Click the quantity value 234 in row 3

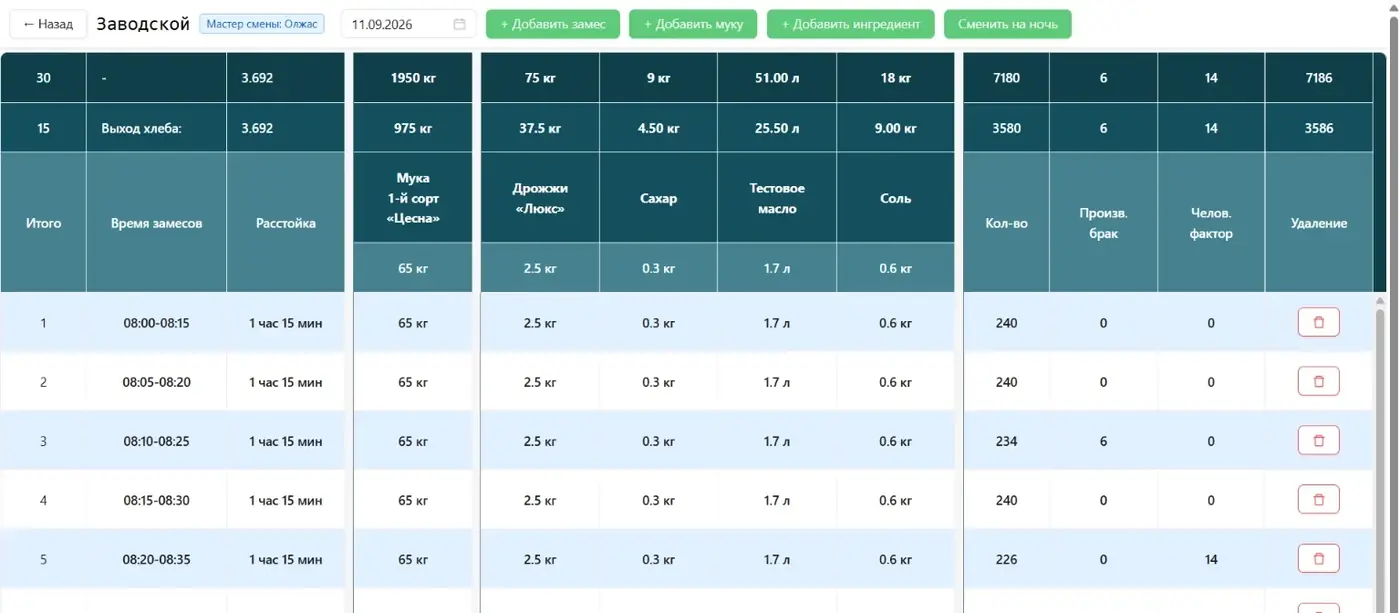pyautogui.click(x=1006, y=441)
